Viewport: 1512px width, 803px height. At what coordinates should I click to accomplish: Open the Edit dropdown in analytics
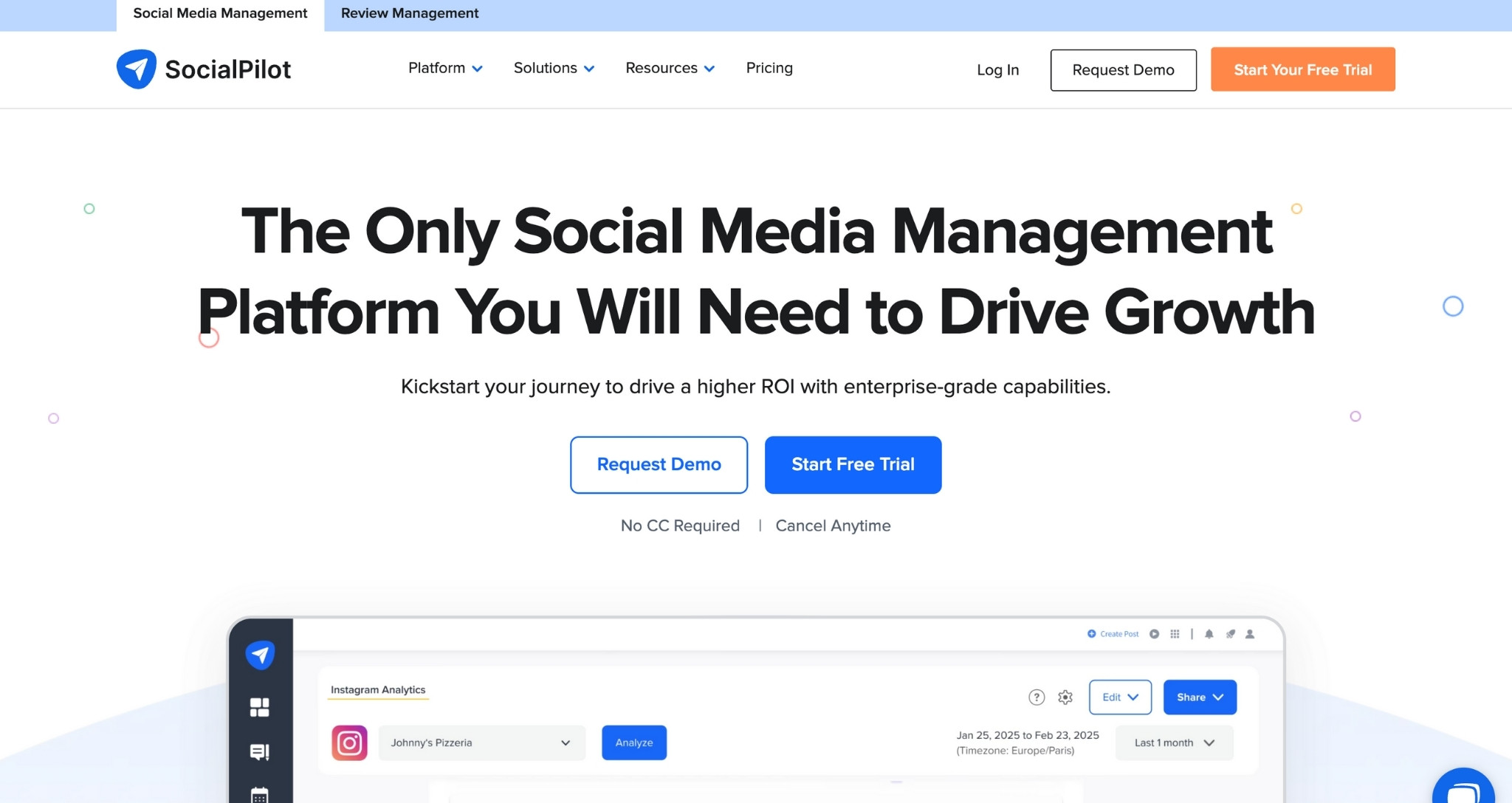pyautogui.click(x=1120, y=697)
